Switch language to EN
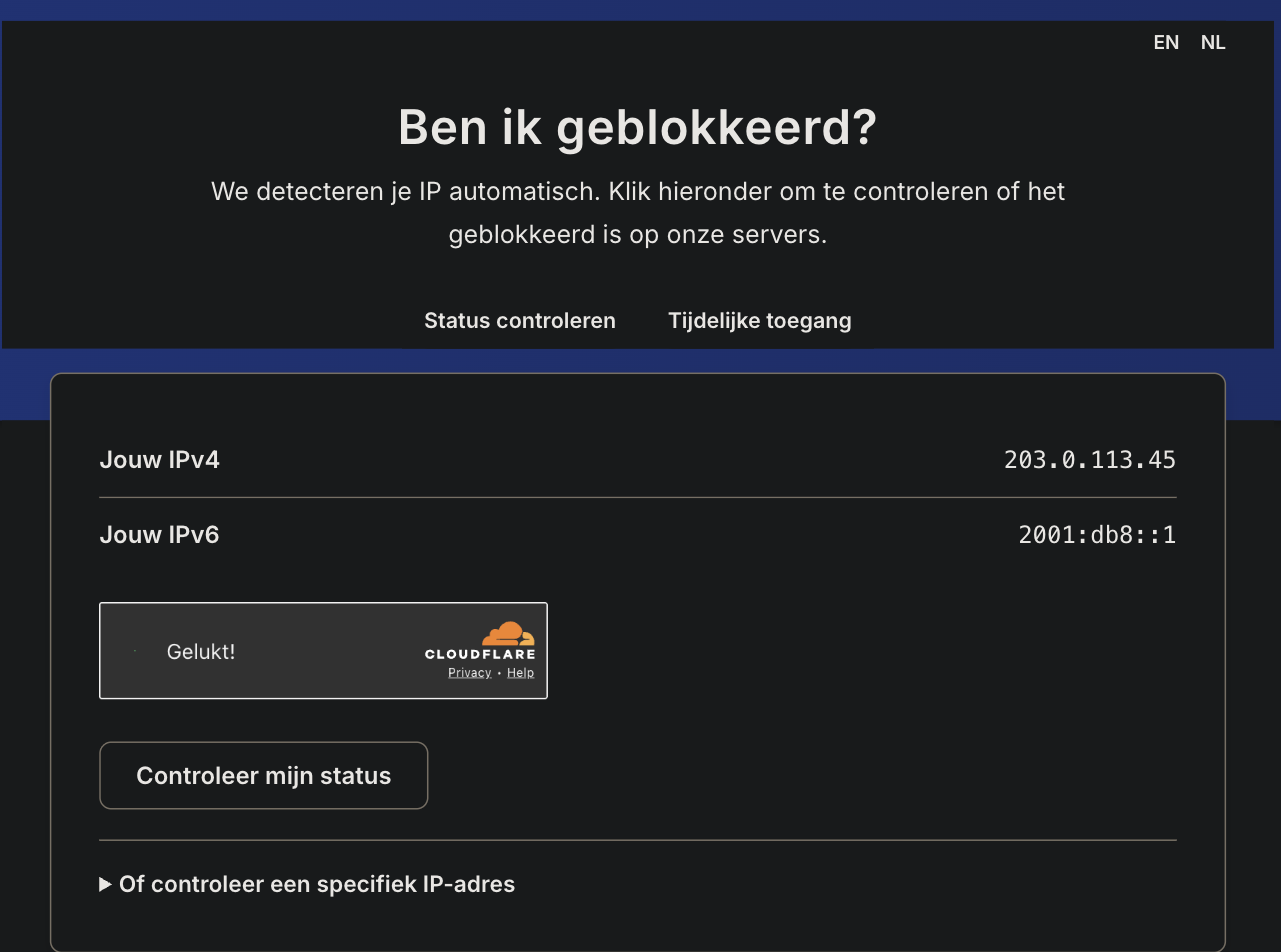Viewport: 1281px width, 952px height. (x=1166, y=42)
